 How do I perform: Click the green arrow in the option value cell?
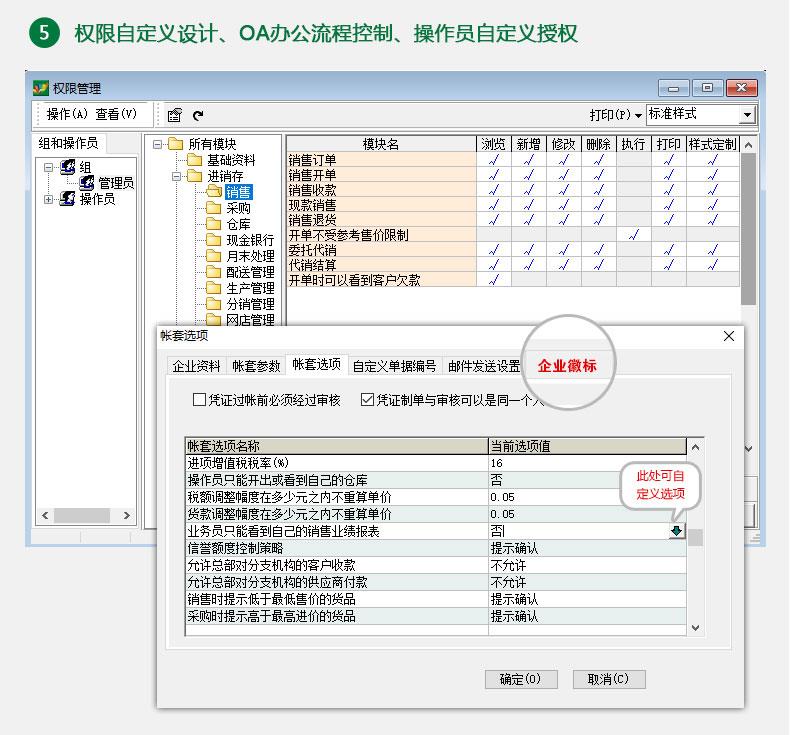pos(677,531)
